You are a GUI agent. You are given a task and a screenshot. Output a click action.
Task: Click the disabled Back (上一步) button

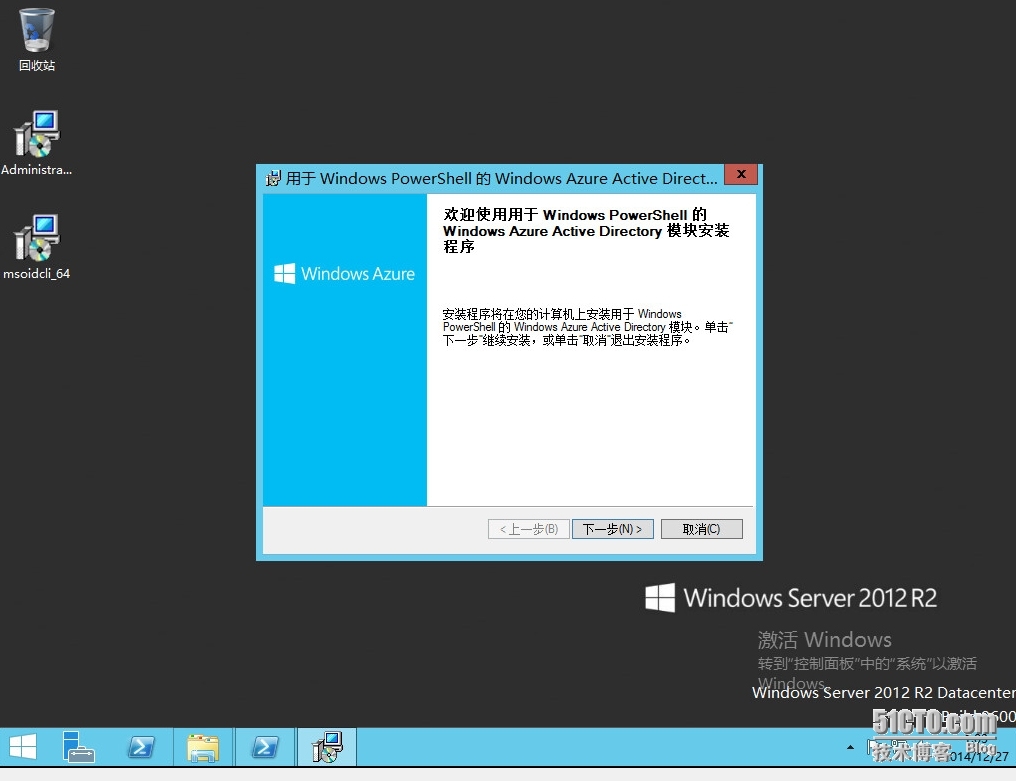(529, 529)
